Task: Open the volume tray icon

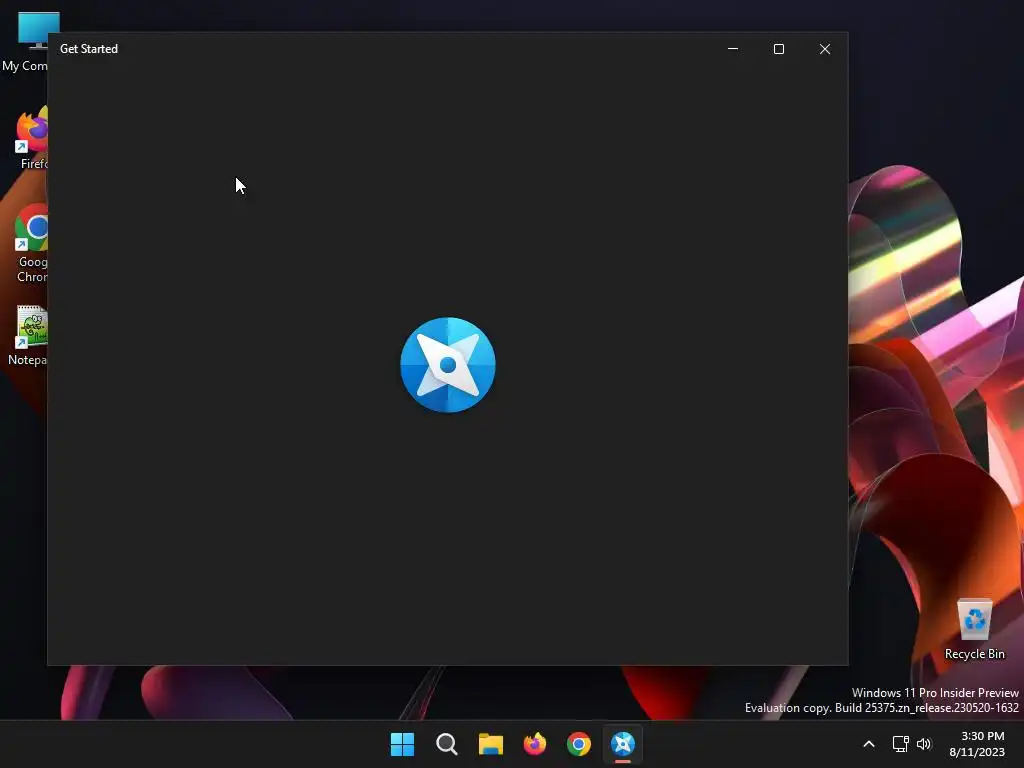Action: click(x=924, y=744)
